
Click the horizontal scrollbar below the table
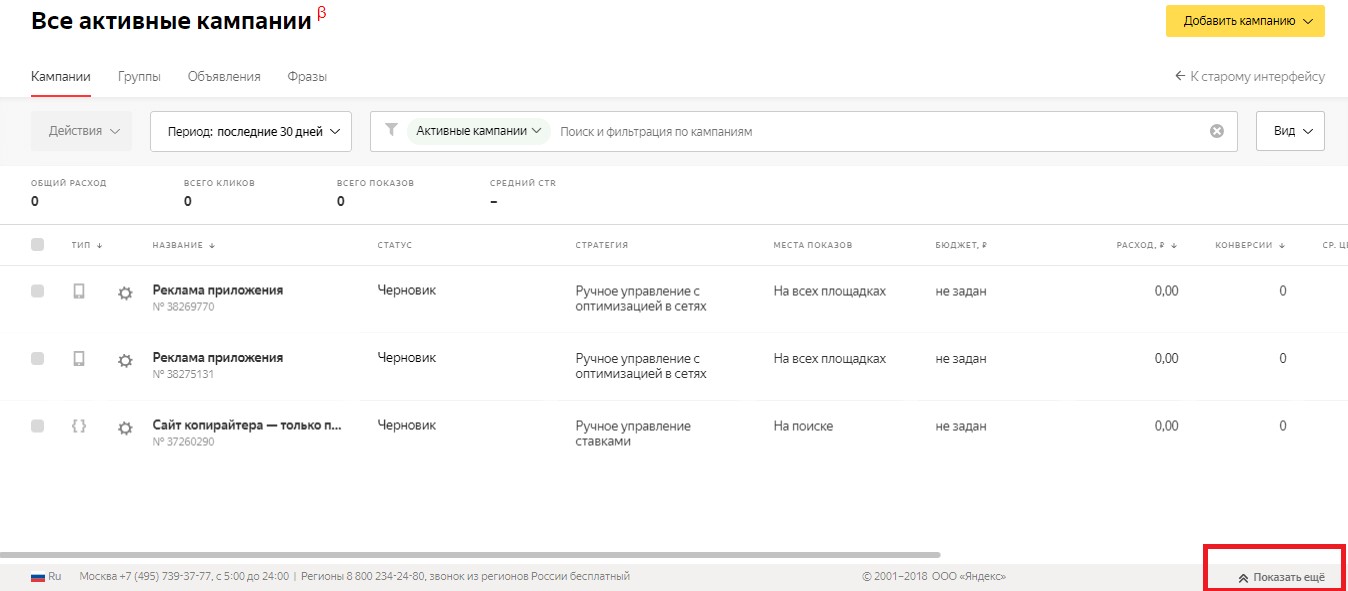click(x=470, y=554)
